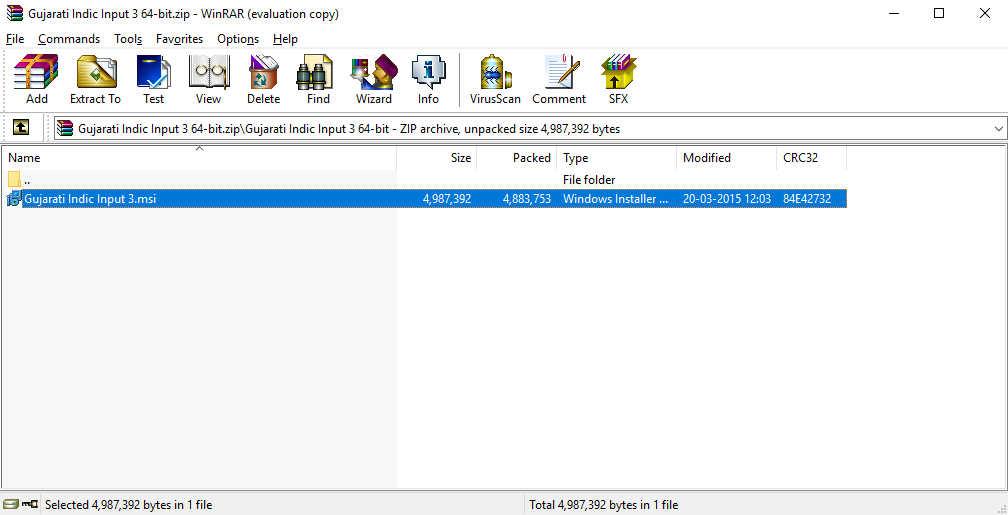This screenshot has height=515, width=1008.
Task: Click the Add archive toolbar icon
Action: click(37, 79)
